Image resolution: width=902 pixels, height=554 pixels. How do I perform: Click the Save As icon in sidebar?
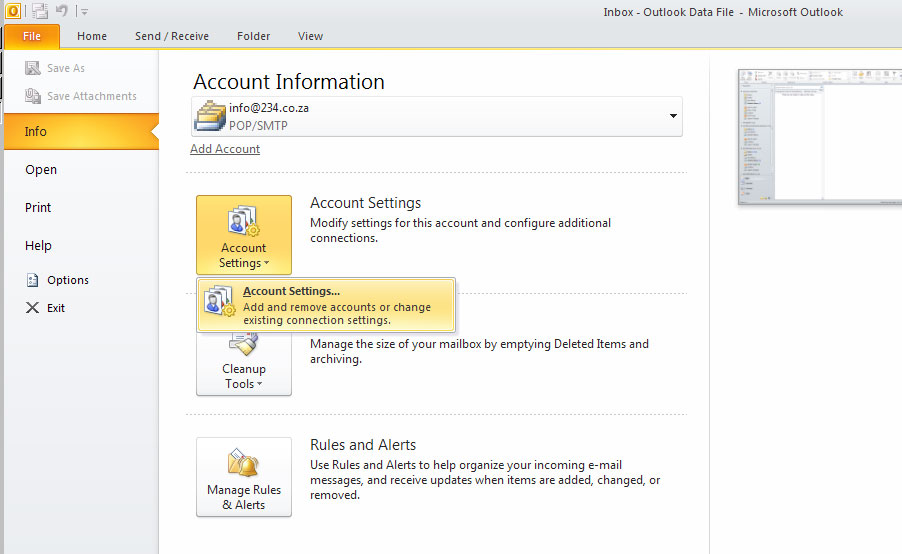pyautogui.click(x=33, y=68)
